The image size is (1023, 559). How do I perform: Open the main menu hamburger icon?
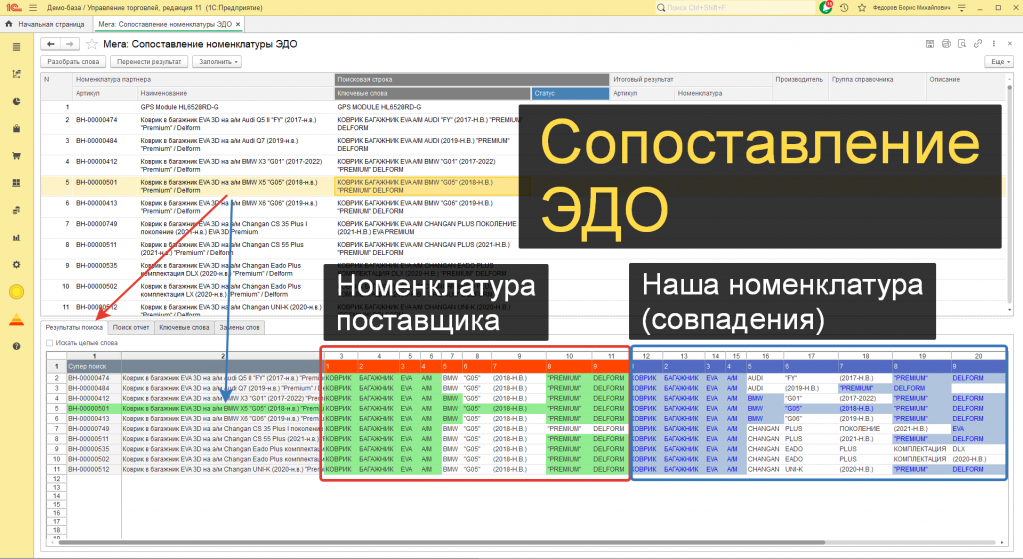(33, 8)
